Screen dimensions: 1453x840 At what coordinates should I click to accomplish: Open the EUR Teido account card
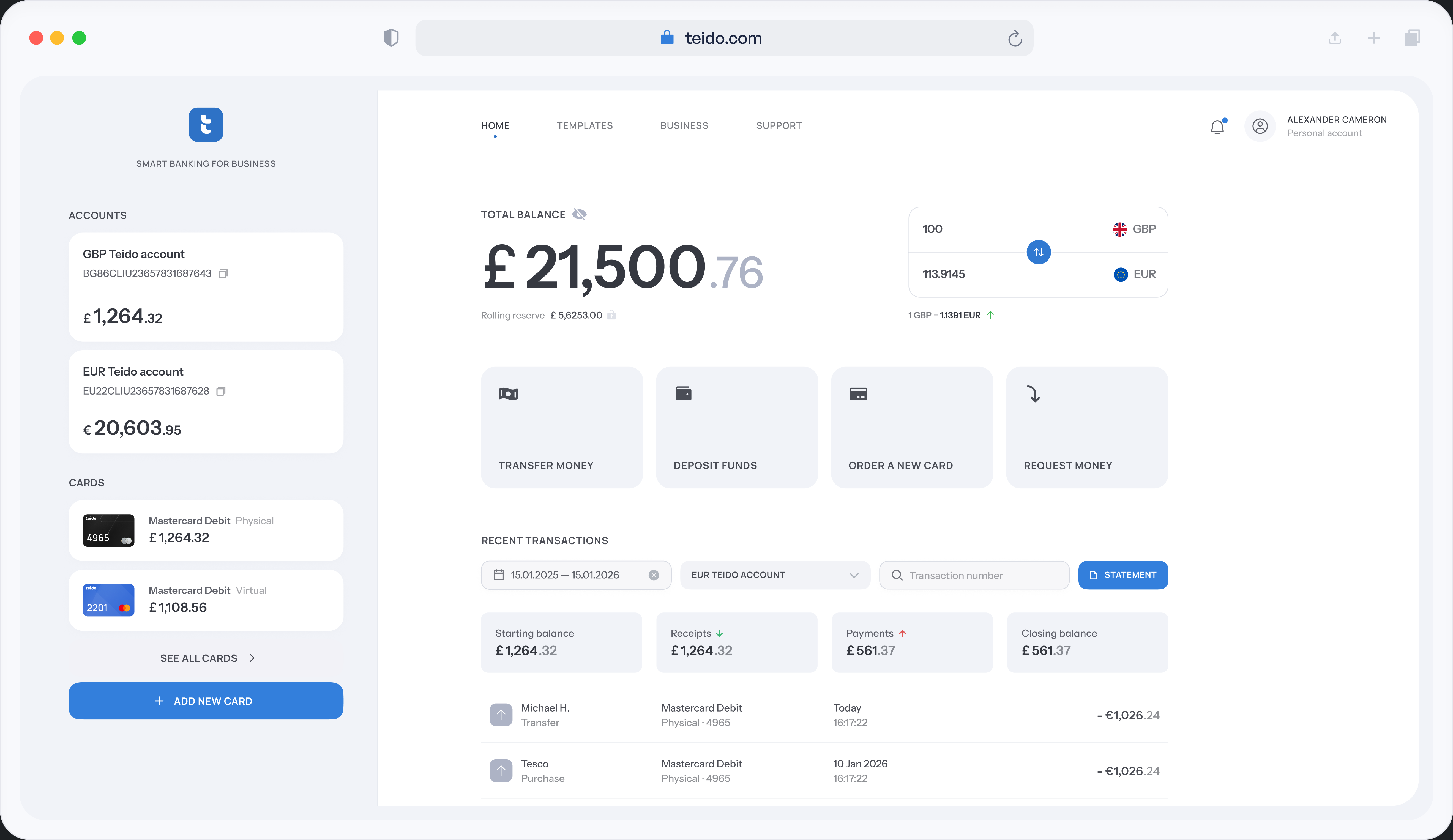point(206,402)
